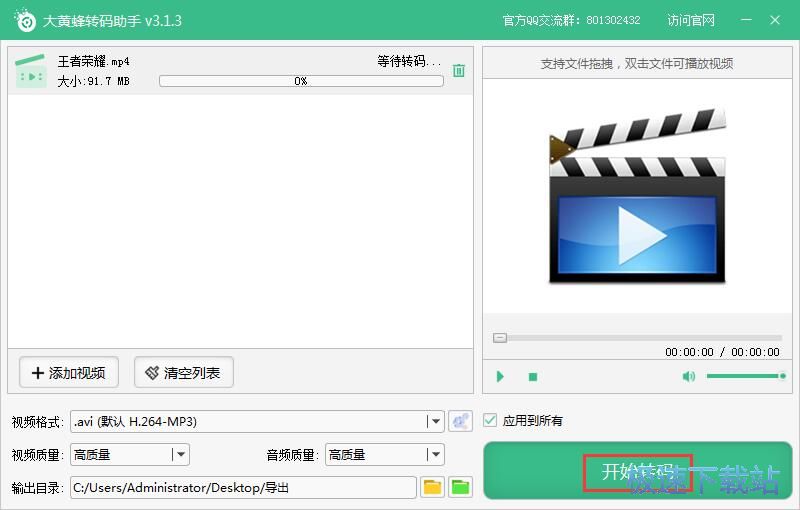Image resolution: width=800 pixels, height=510 pixels.
Task: Click the 0% conversion progress bar
Action: pos(301,81)
